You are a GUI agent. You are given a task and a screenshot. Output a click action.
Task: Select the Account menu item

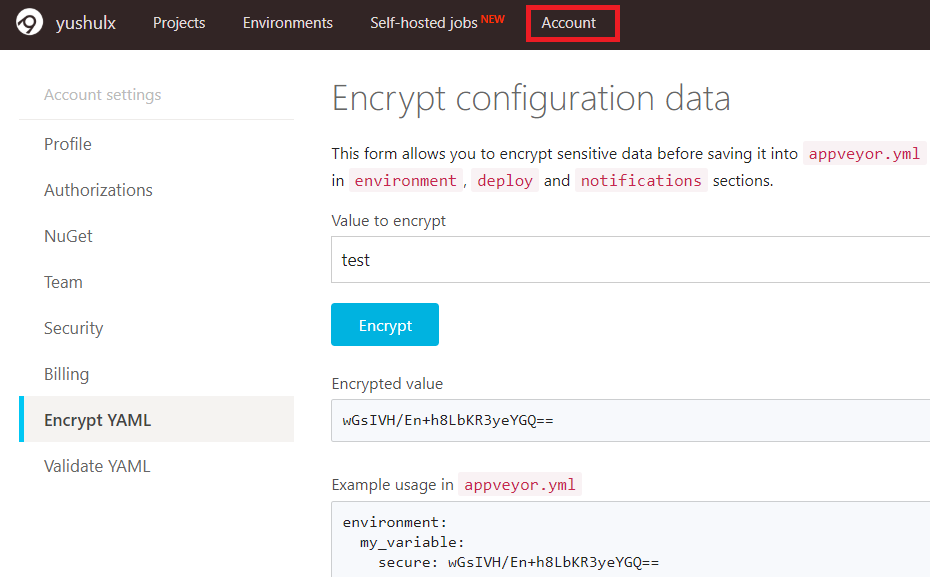click(569, 23)
